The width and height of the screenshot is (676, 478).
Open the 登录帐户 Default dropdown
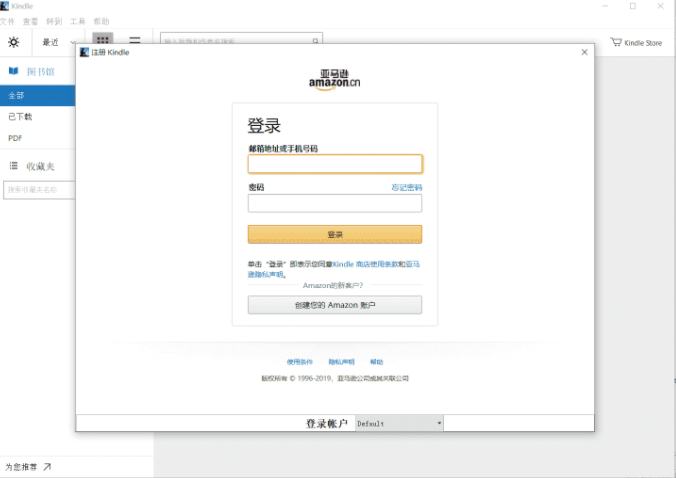(399, 423)
